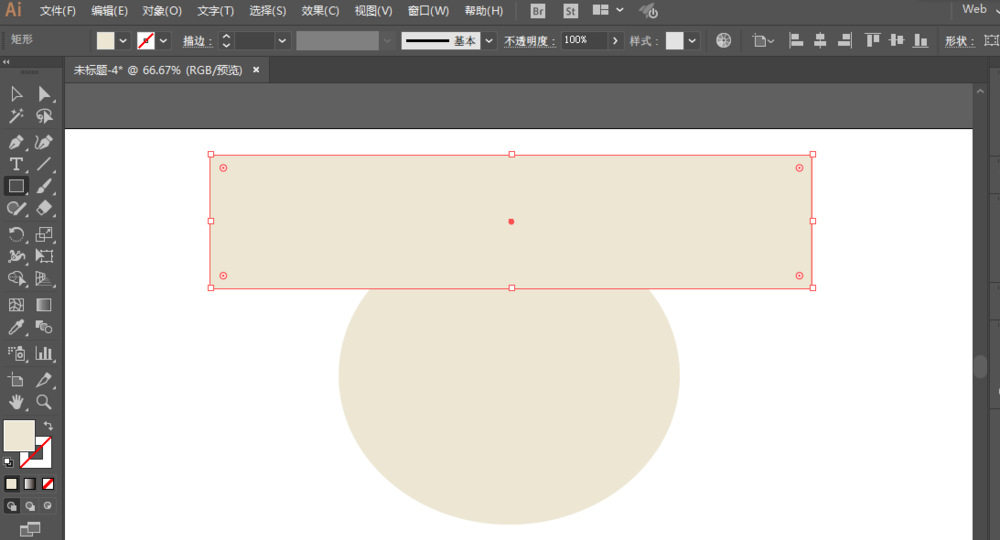The height and width of the screenshot is (540, 1000).
Task: Open the 文件(F) menu
Action: (57, 11)
